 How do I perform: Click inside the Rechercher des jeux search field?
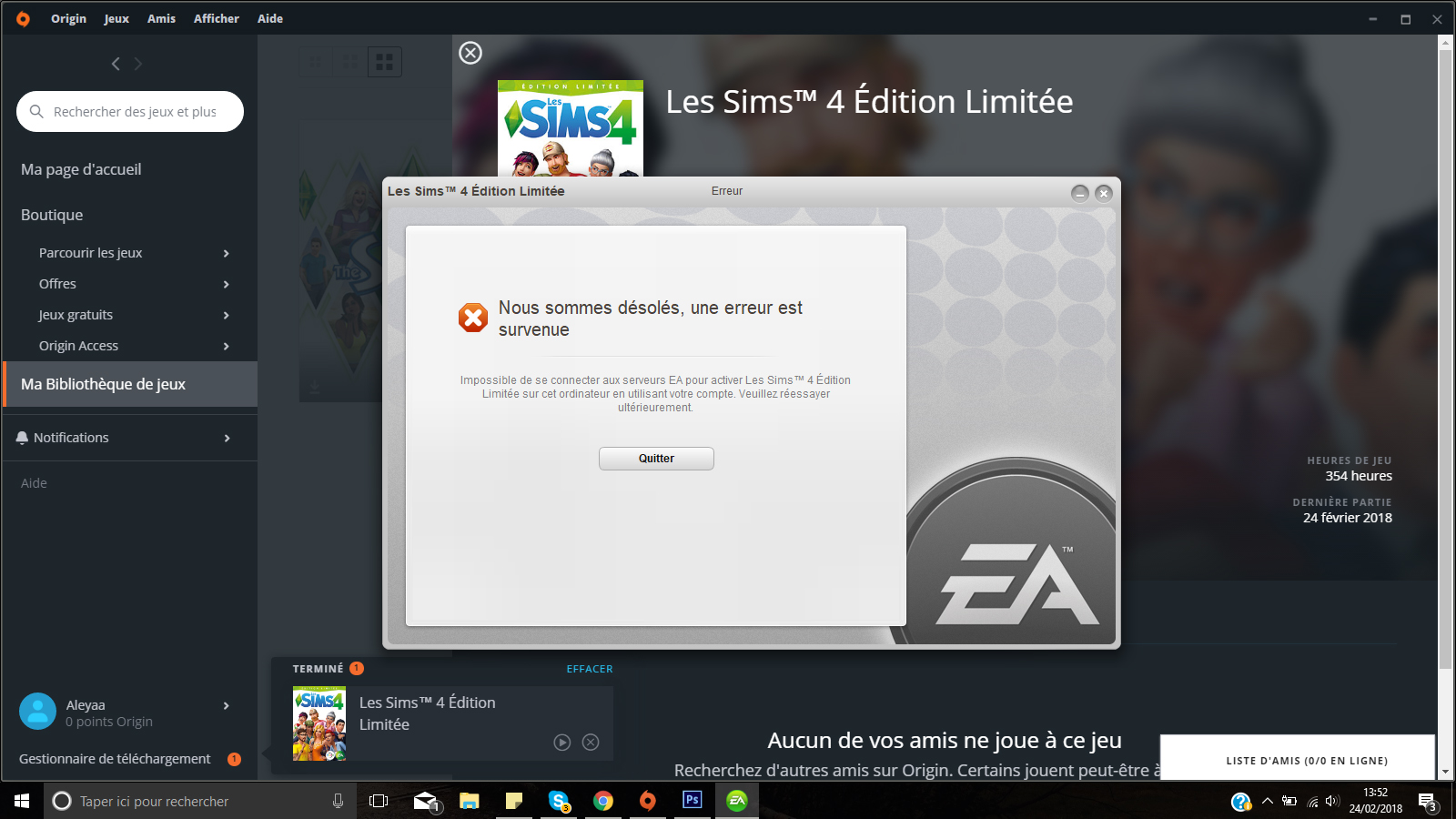136,111
